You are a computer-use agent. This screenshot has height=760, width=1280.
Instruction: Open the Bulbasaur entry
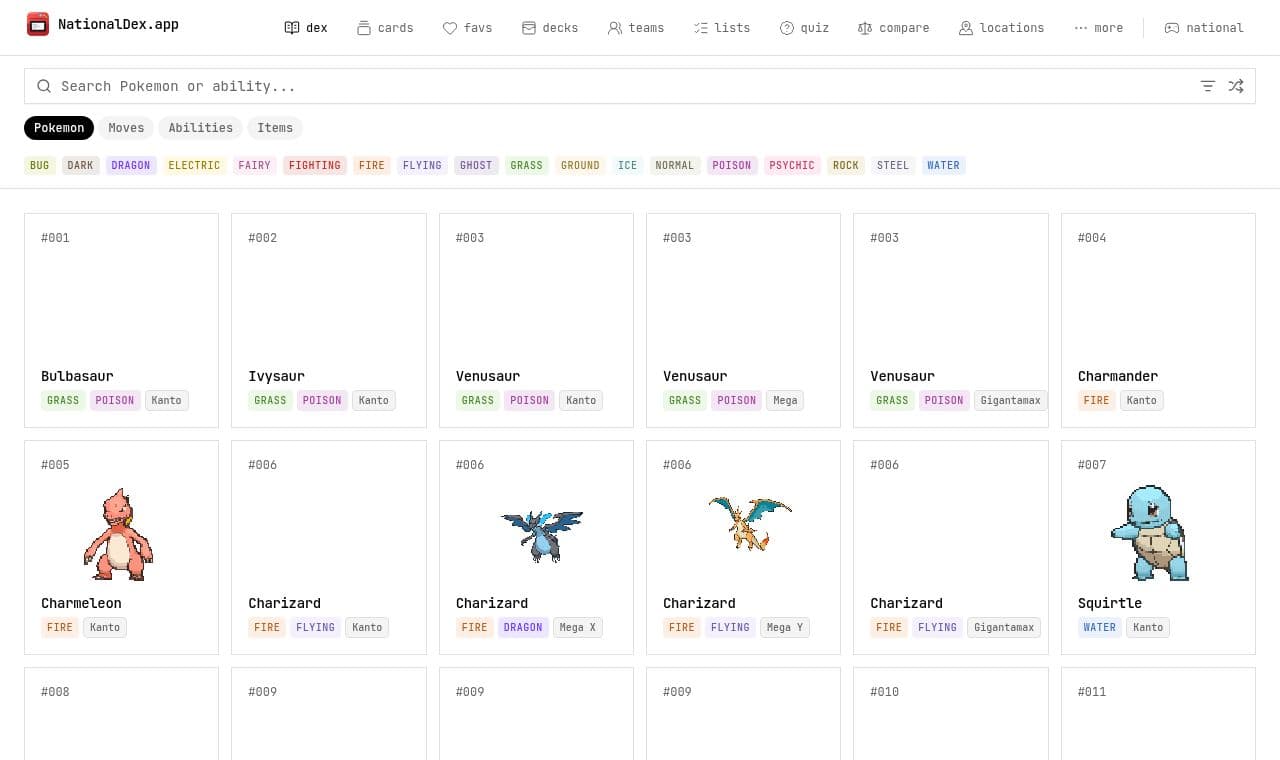coord(121,320)
